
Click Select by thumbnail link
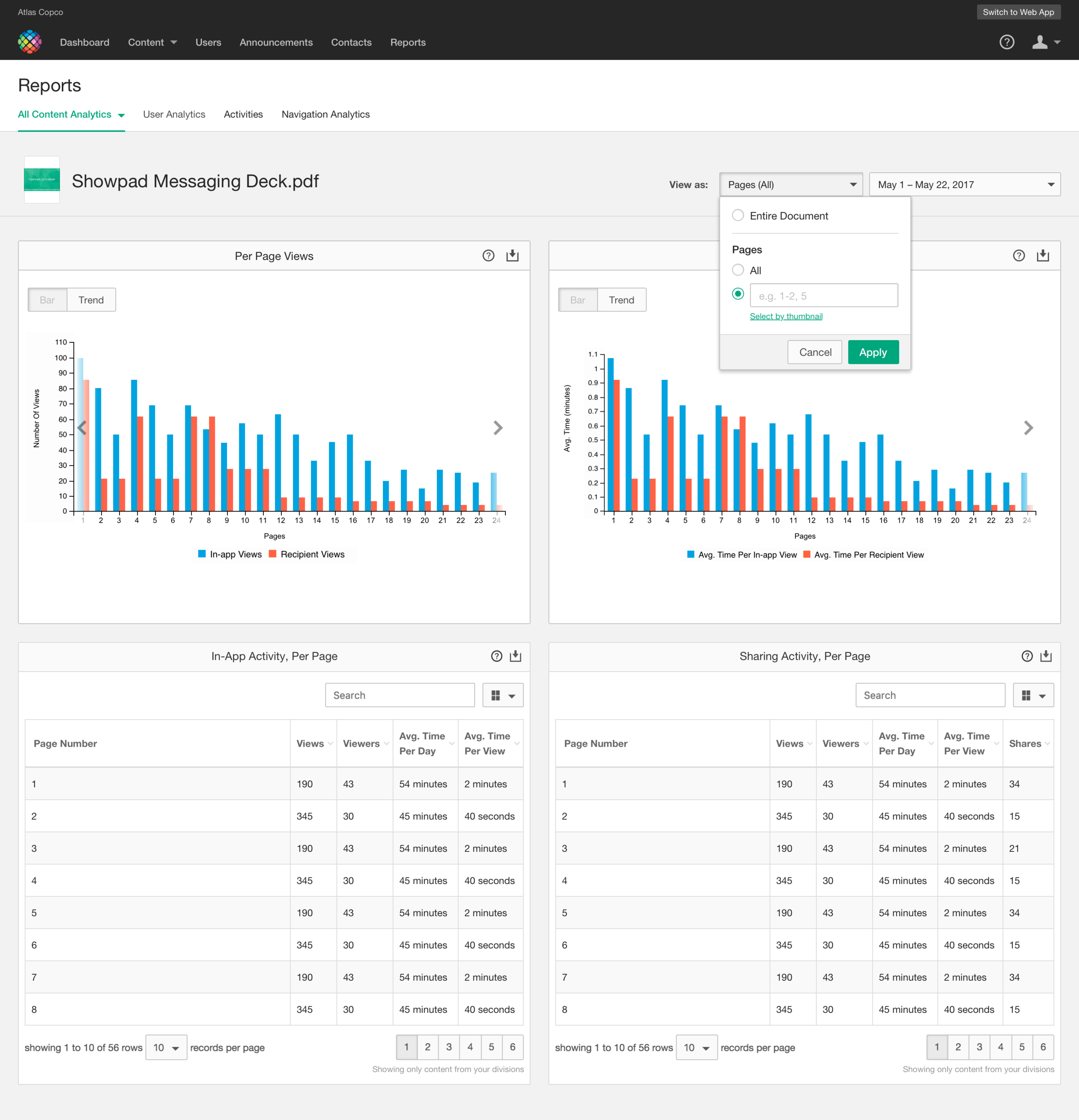tap(786, 316)
